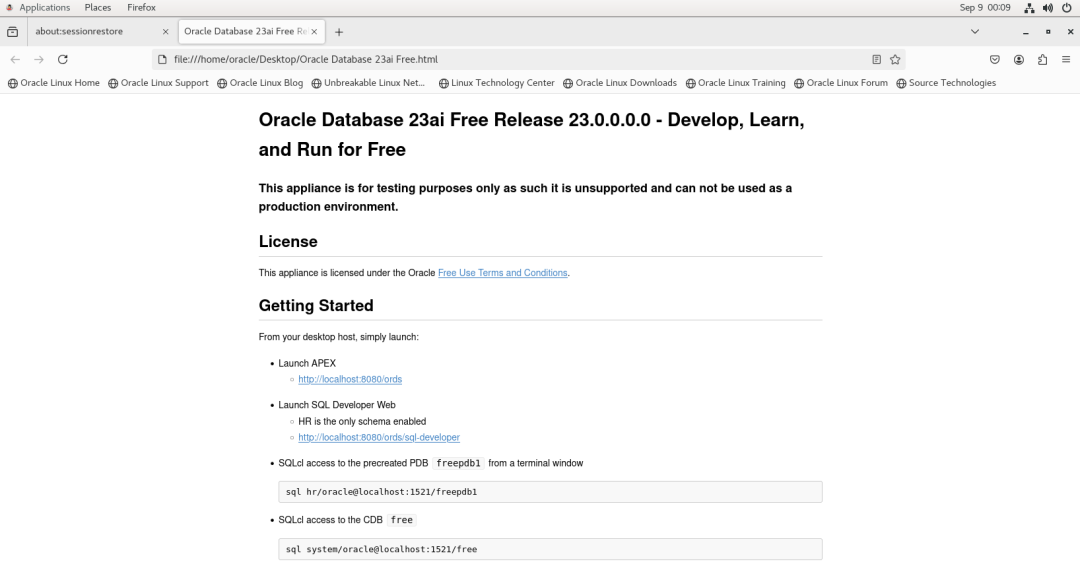Open Oracle Linux Blog bookmark
This screenshot has height=576, width=1080.
(260, 83)
